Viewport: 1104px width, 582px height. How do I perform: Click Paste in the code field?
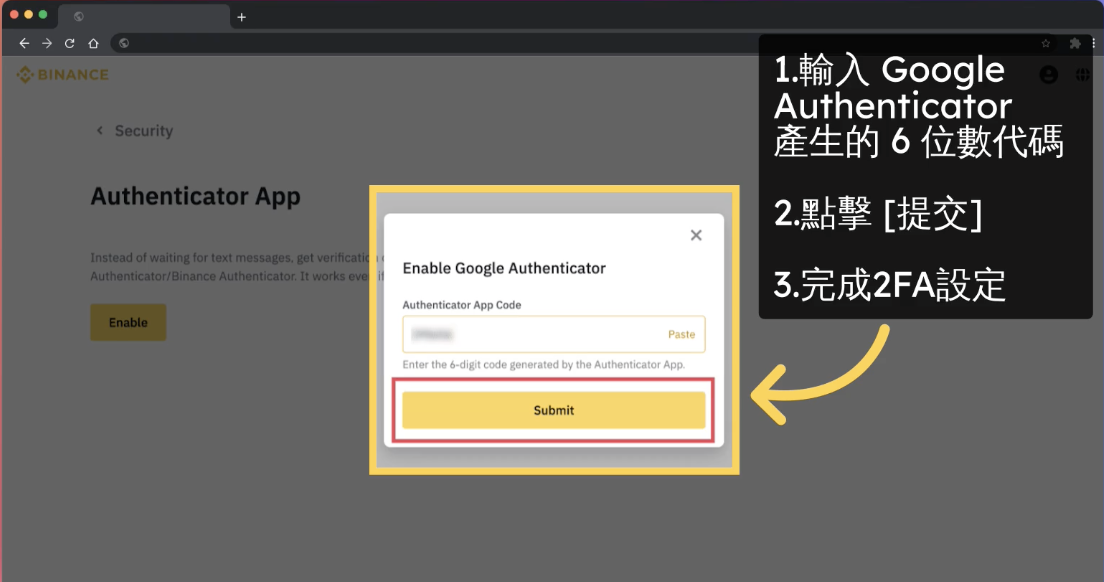coord(681,334)
